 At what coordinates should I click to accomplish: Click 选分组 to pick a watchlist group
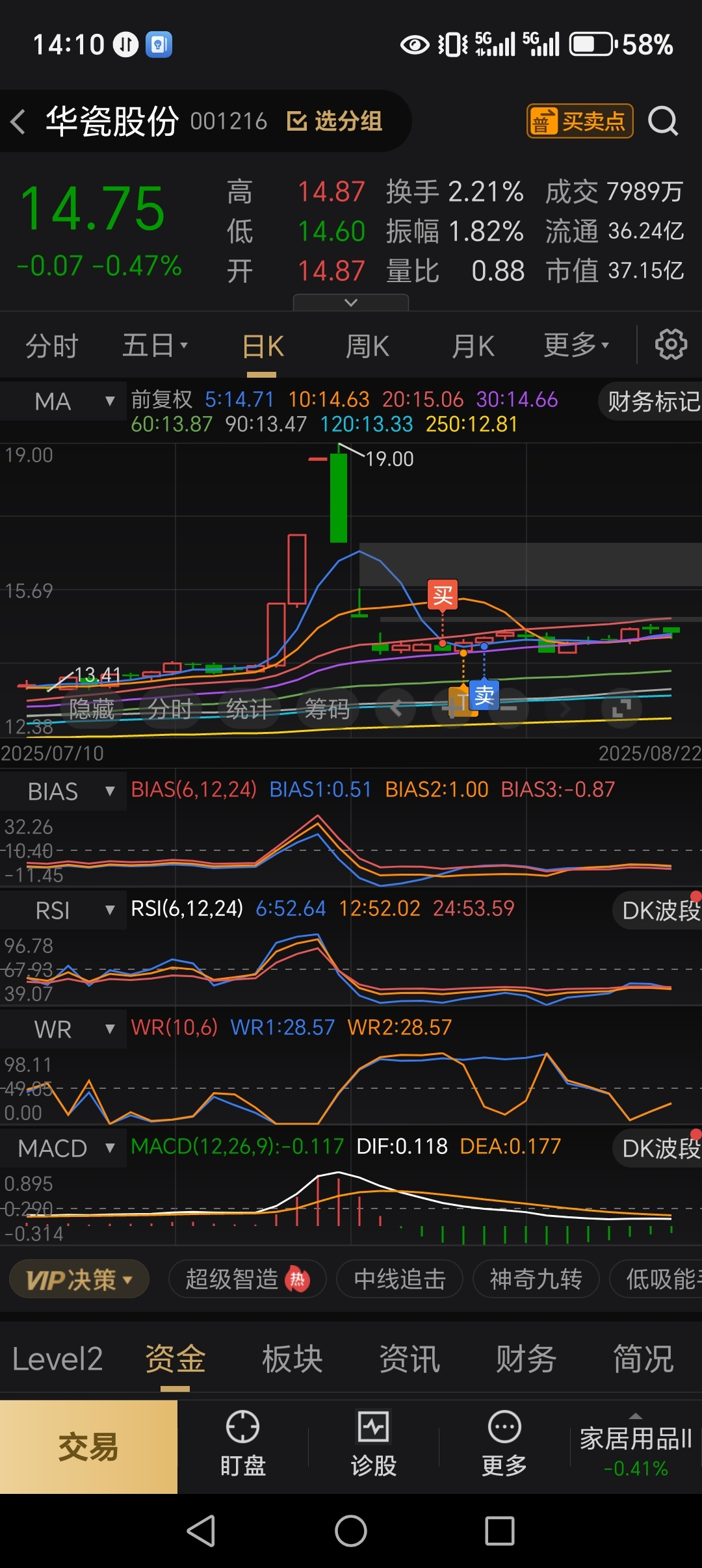335,121
